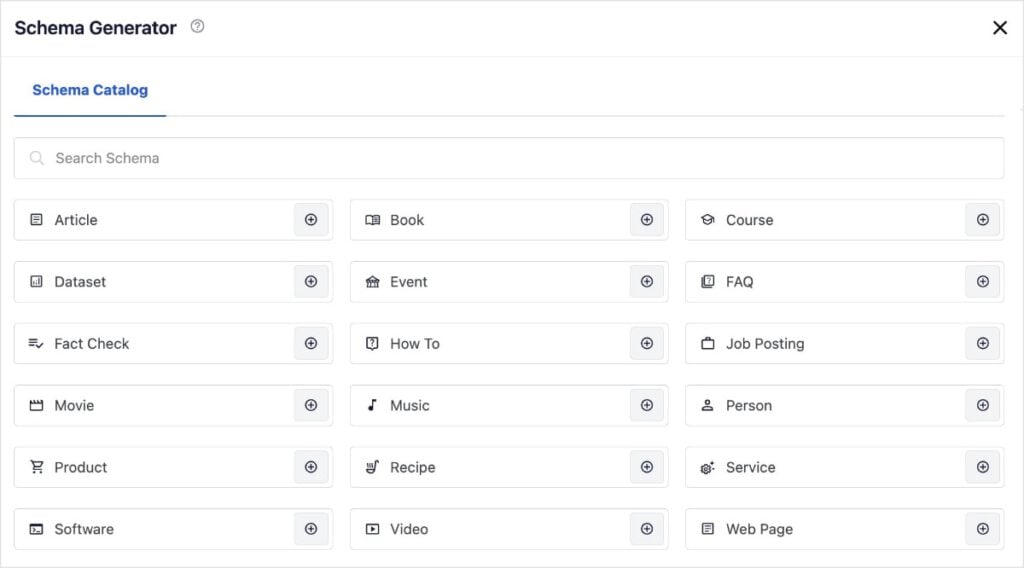Click the page icon beside Web Page

click(707, 529)
